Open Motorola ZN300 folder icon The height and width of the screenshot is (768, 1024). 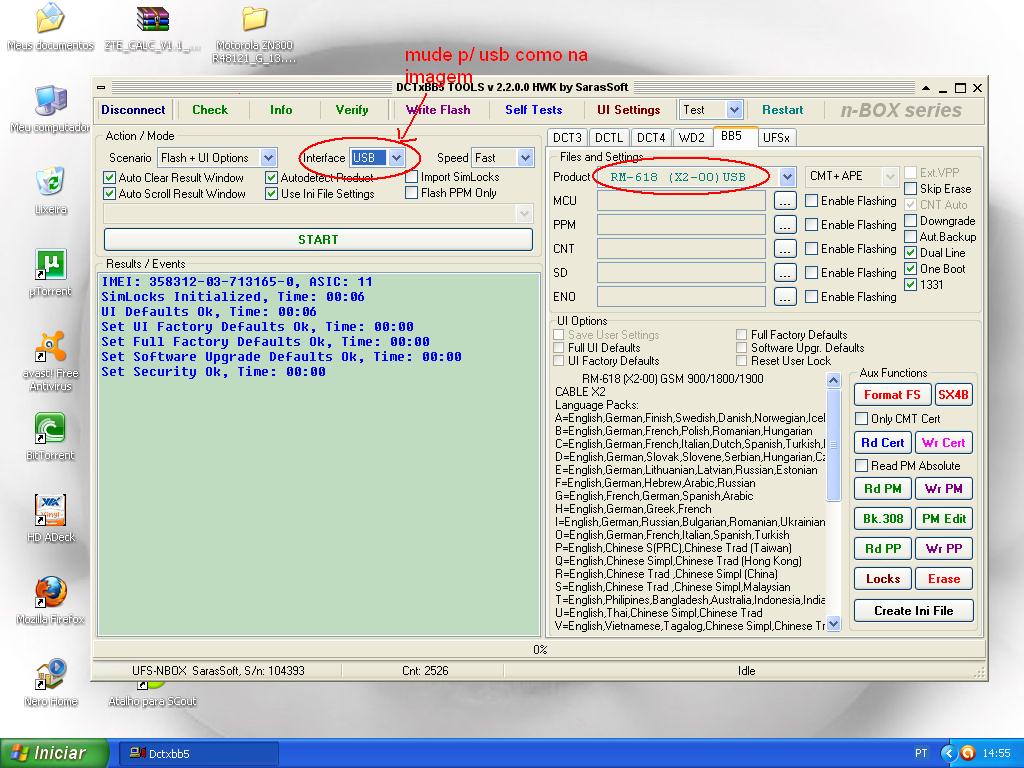pos(254,34)
